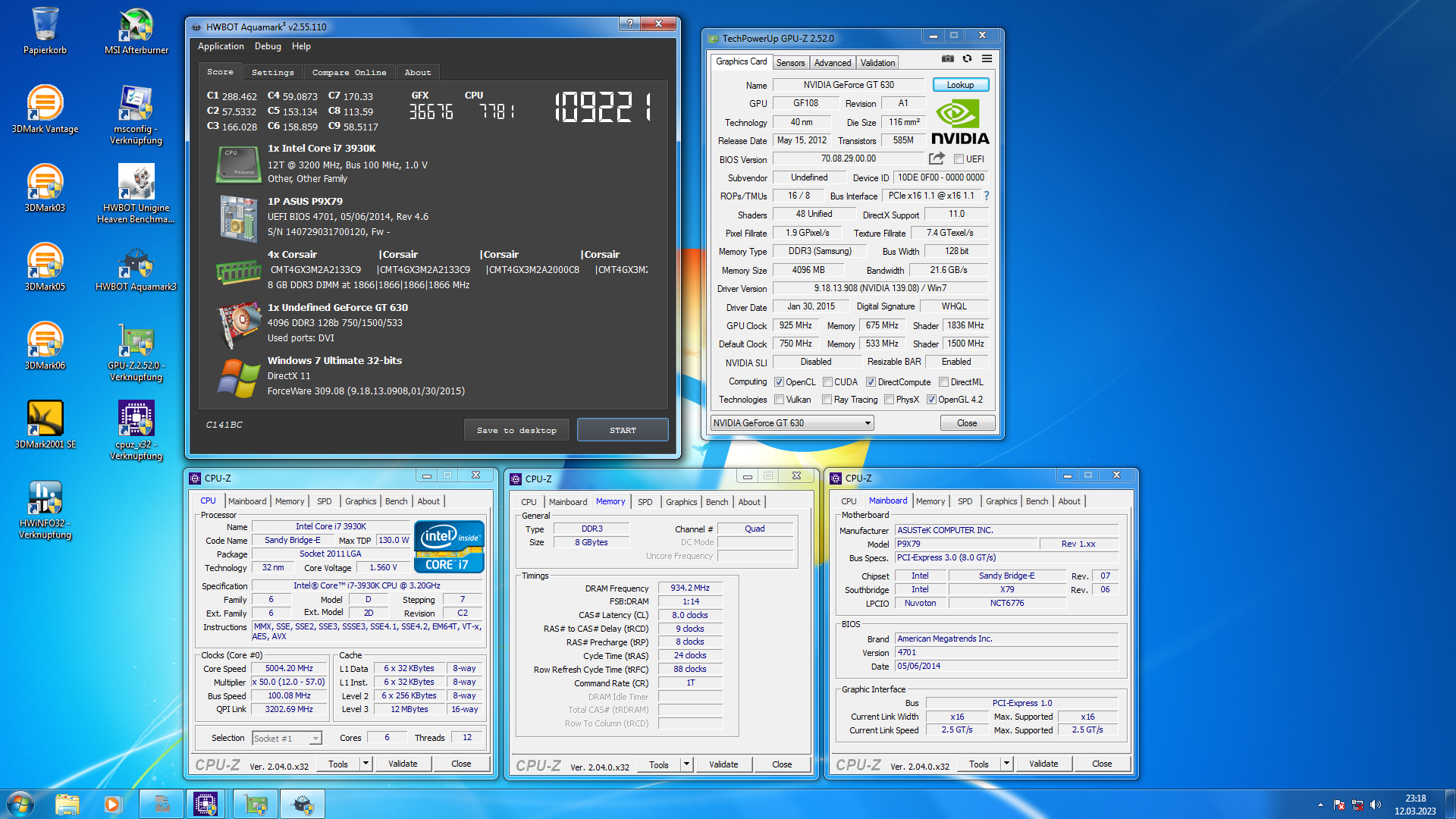
Task: Toggle OpenCL checkbox in GPU-Z
Action: pyautogui.click(x=779, y=382)
